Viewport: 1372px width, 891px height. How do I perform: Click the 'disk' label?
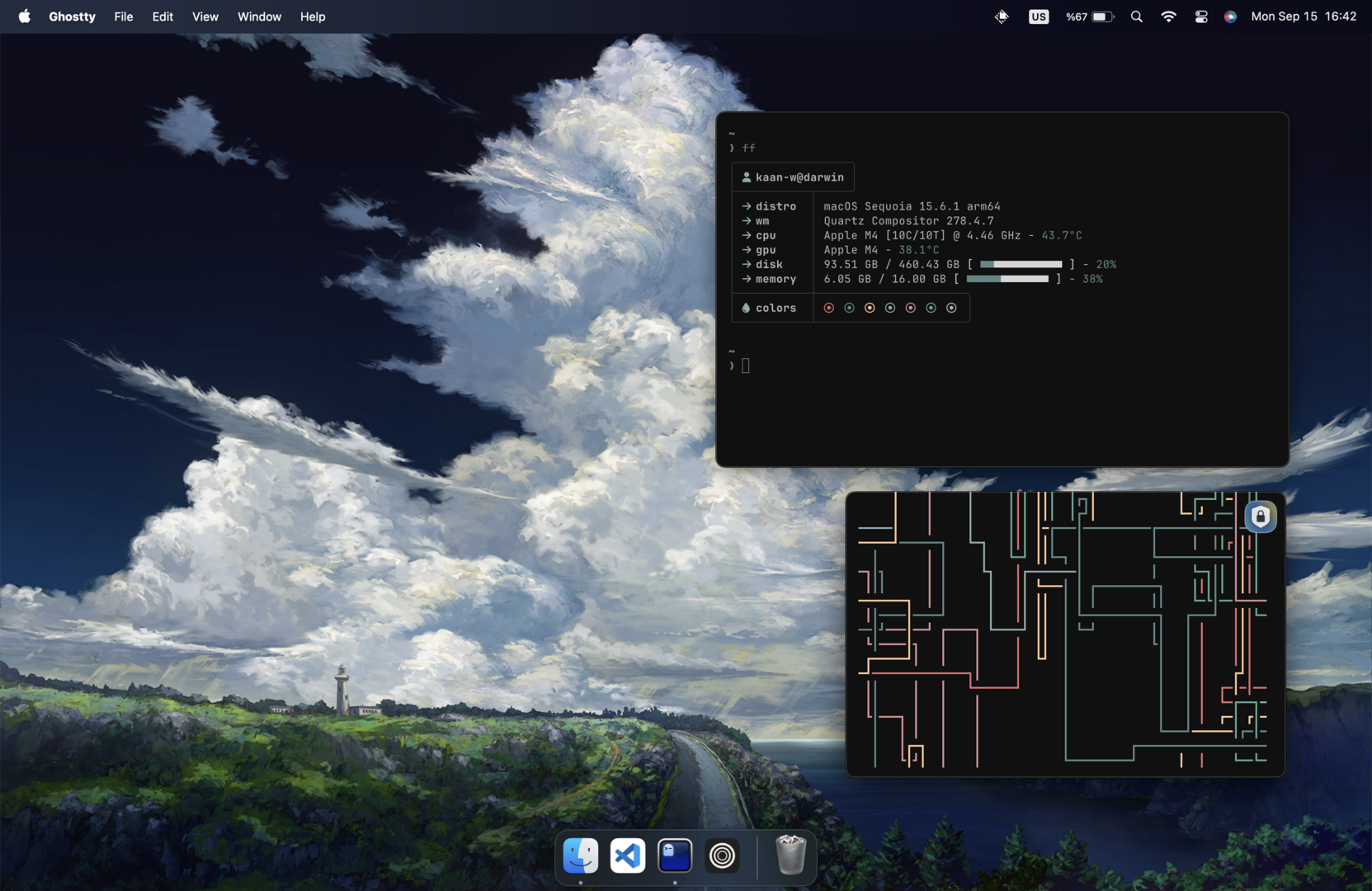pyautogui.click(x=769, y=264)
